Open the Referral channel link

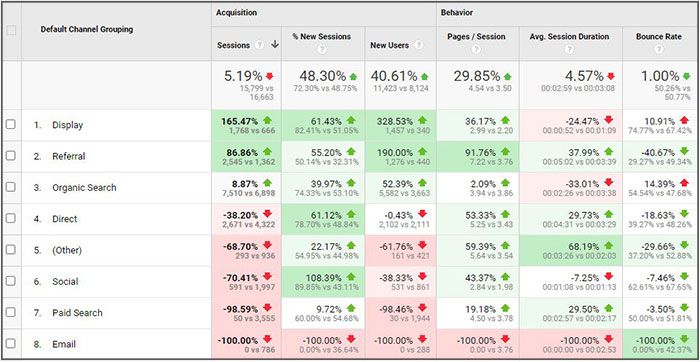tap(68, 156)
